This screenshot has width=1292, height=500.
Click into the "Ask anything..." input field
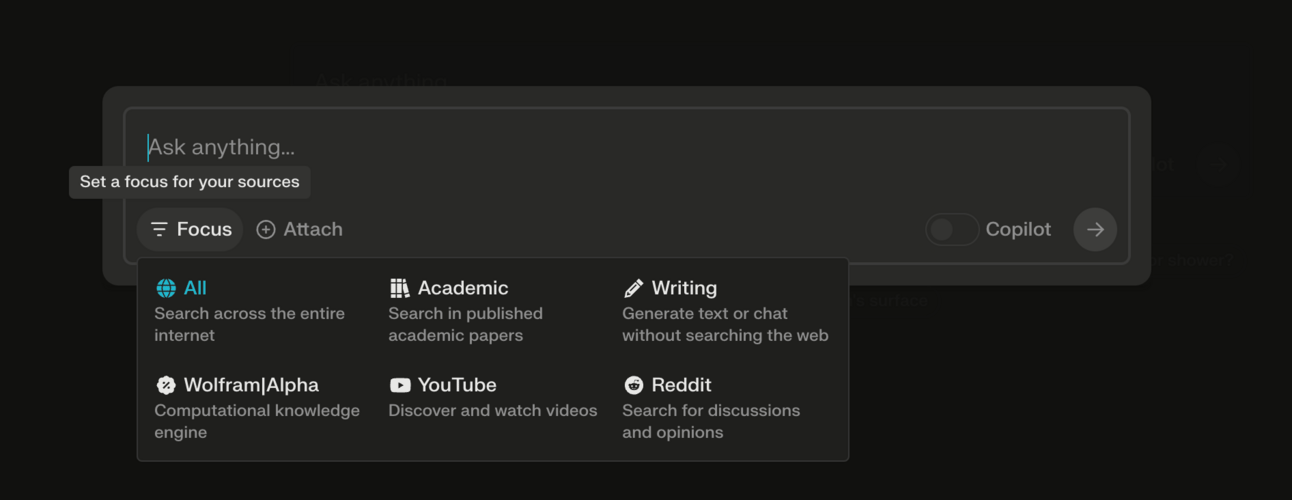tap(626, 148)
